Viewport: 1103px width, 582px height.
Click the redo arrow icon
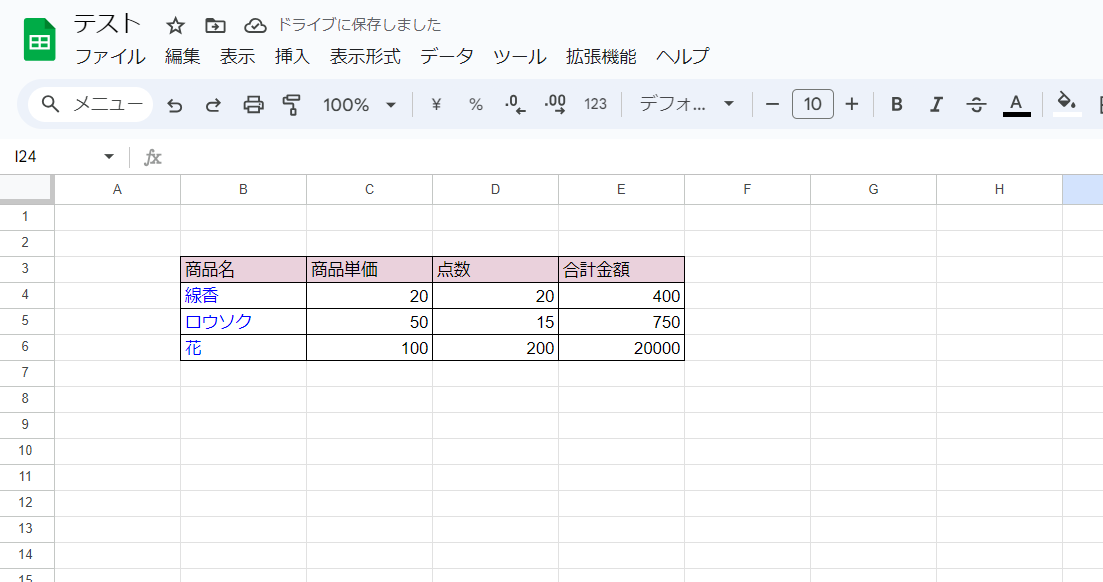[213, 105]
